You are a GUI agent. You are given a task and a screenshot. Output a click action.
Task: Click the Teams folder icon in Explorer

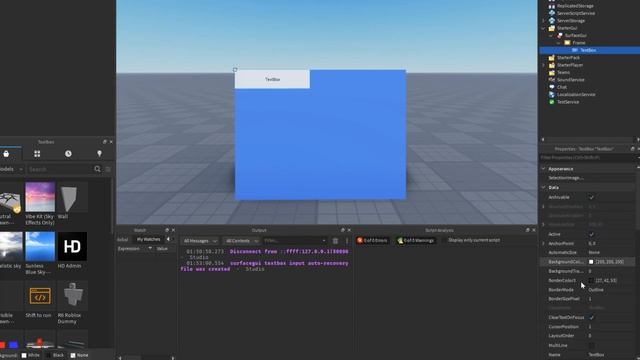pos(552,73)
